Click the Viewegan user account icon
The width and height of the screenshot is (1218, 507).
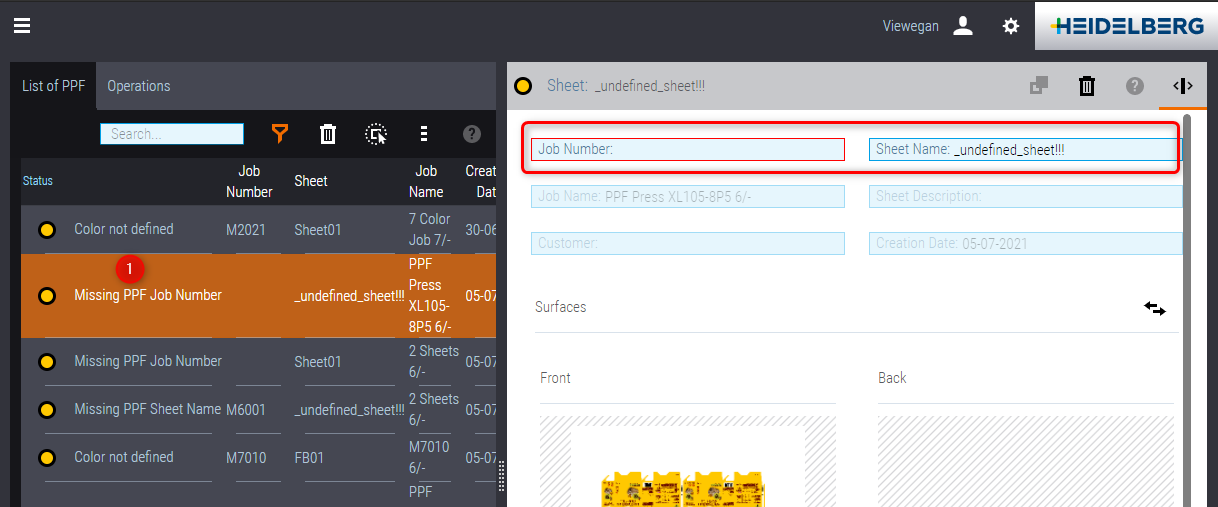pyautogui.click(x=963, y=26)
